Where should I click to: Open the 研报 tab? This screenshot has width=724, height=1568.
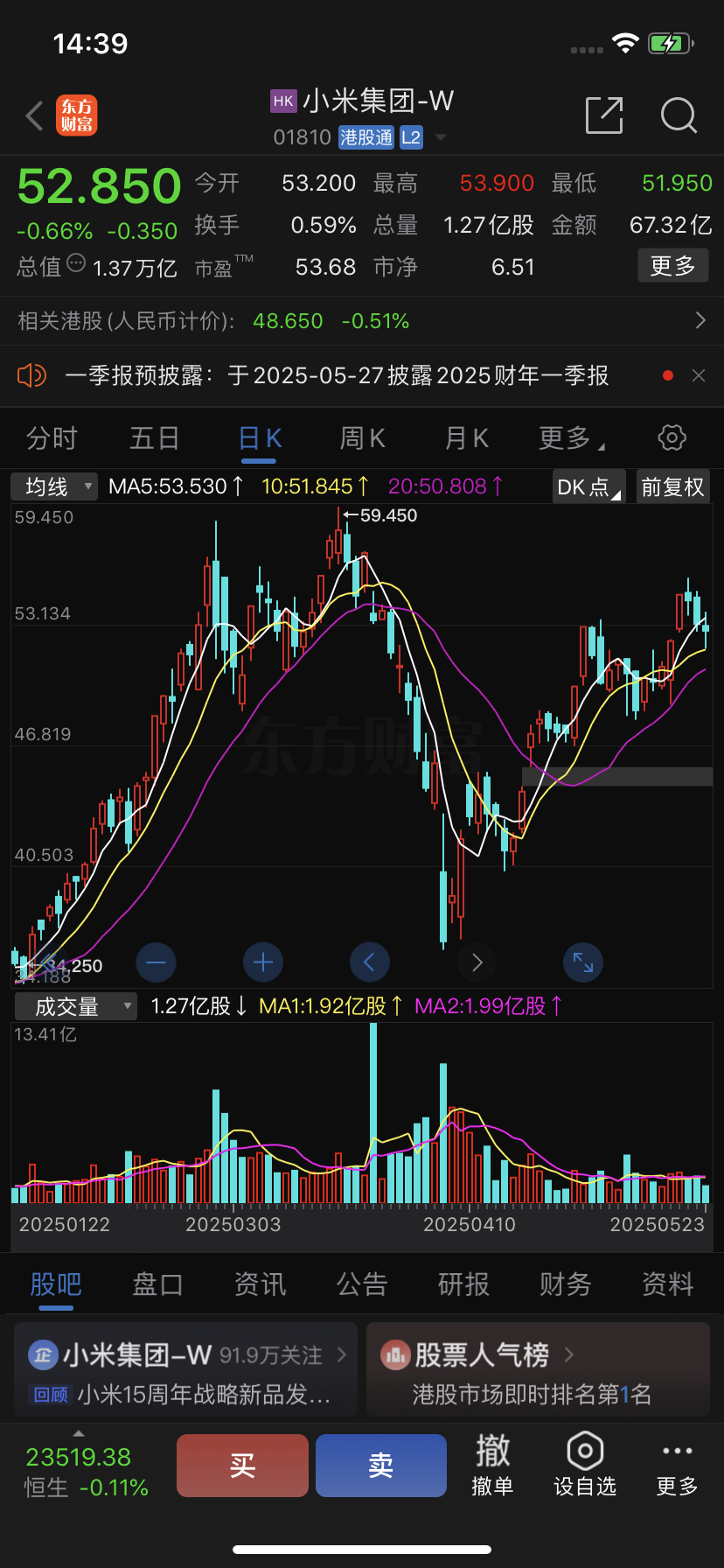click(463, 1284)
